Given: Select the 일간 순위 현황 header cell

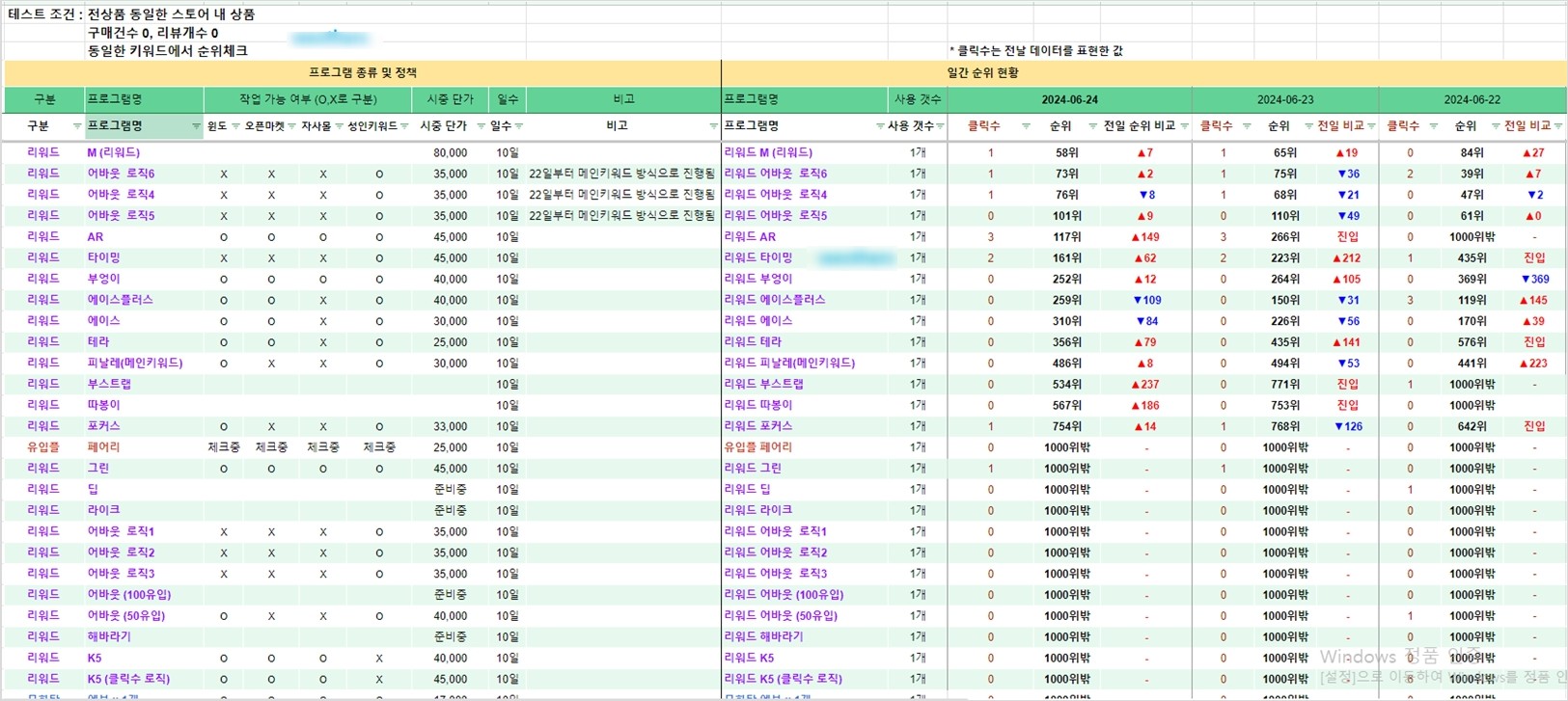Looking at the screenshot, I should [1143, 73].
